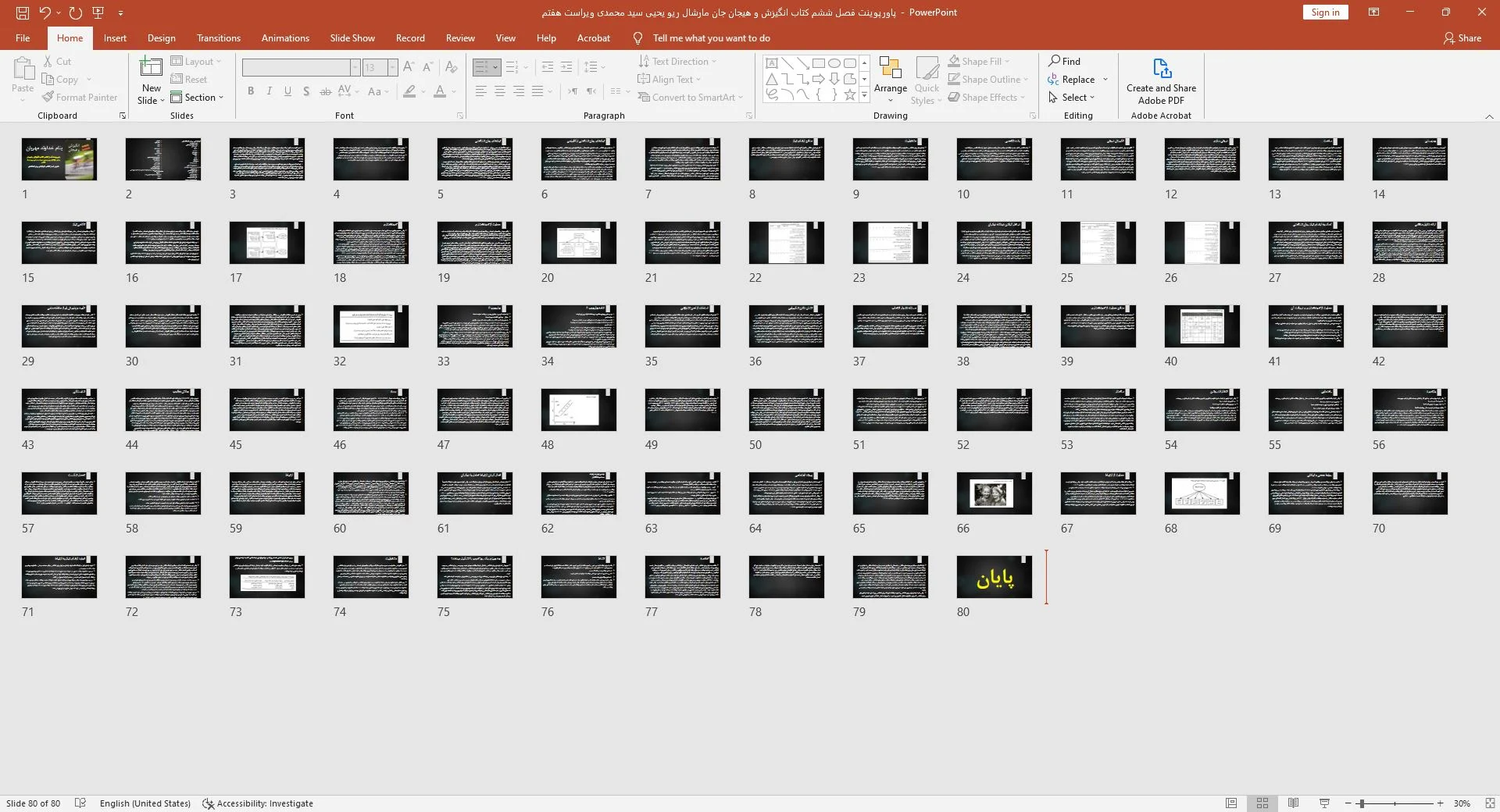Viewport: 1500px width, 812px height.
Task: Open the Arrange tool
Action: point(891,80)
